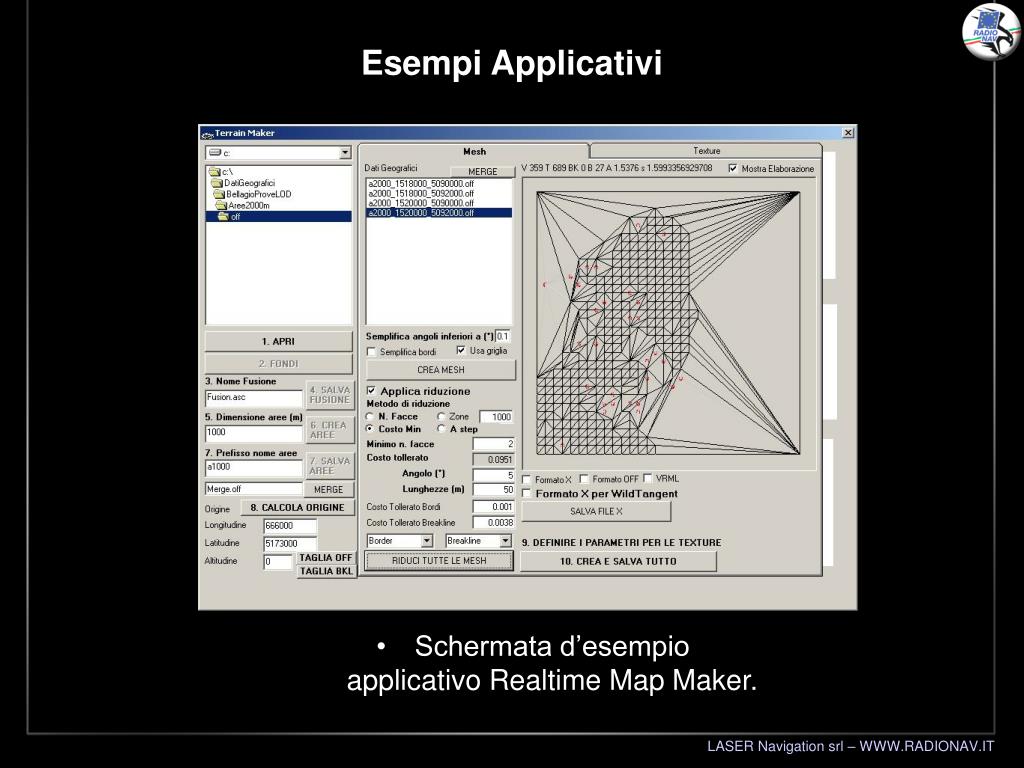Image resolution: width=1024 pixels, height=768 pixels.
Task: Click the 10. CREA E SALVA TUTTO button
Action: coord(618,562)
